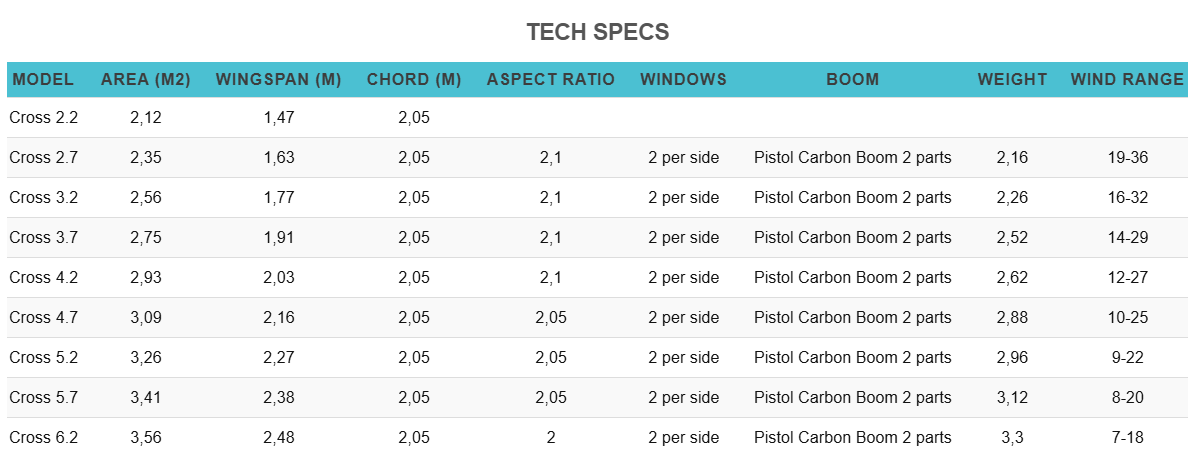The height and width of the screenshot is (475, 1200).
Task: Click the WINGSPAN (M) column header
Action: [279, 80]
